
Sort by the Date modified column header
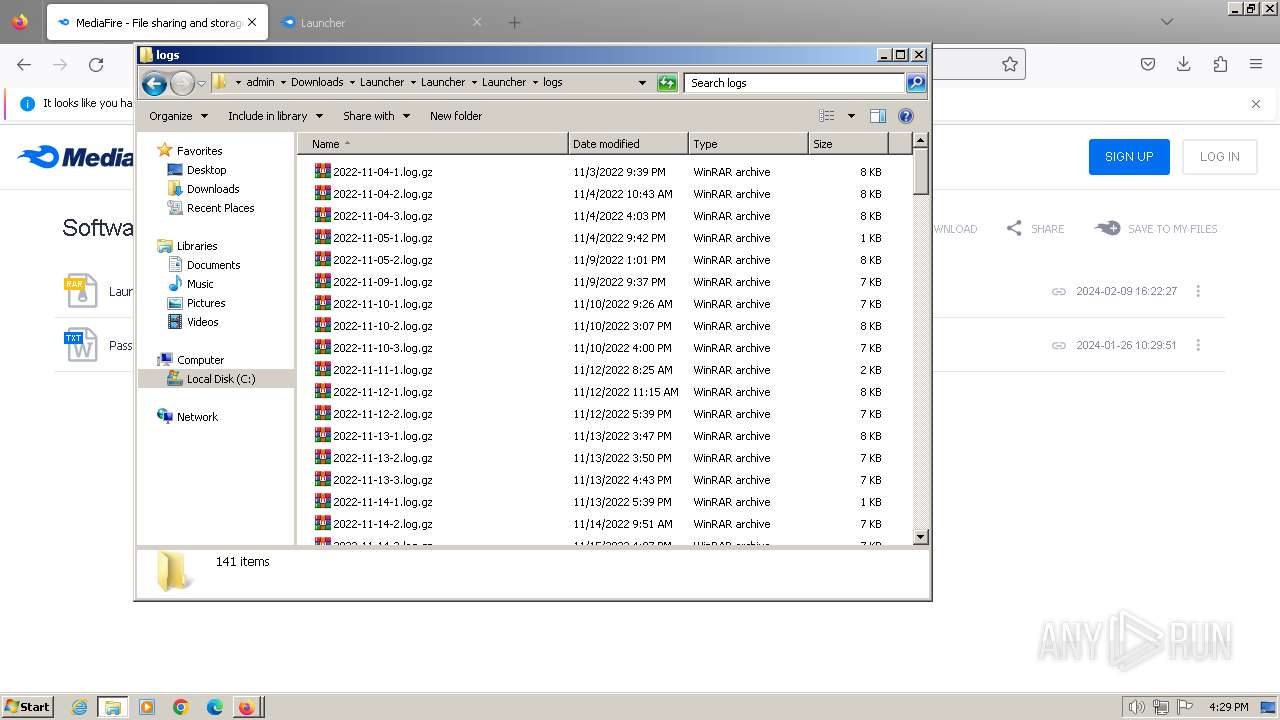pyautogui.click(x=628, y=144)
